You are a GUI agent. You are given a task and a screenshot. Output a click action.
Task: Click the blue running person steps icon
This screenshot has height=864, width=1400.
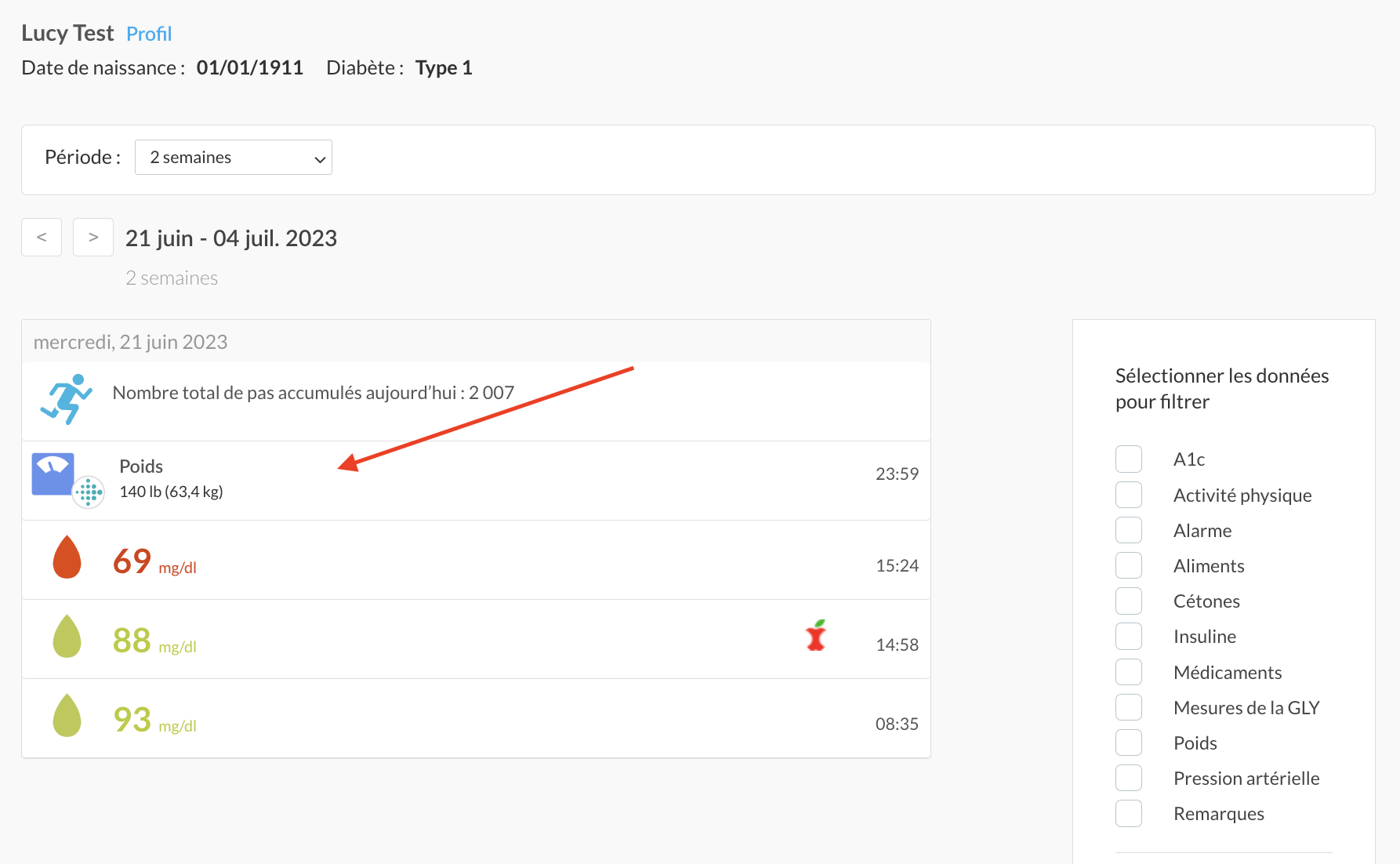pyautogui.click(x=67, y=399)
